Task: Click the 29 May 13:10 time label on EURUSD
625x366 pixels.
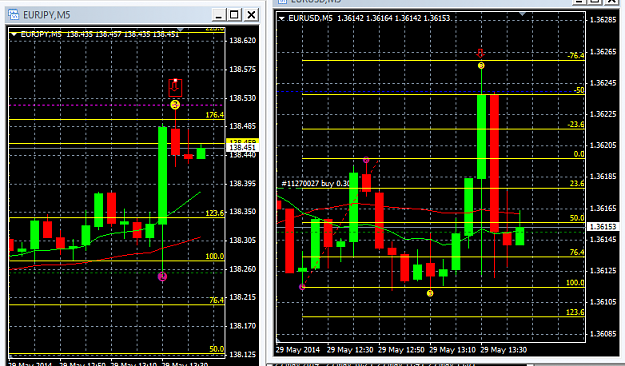Action: tap(452, 350)
